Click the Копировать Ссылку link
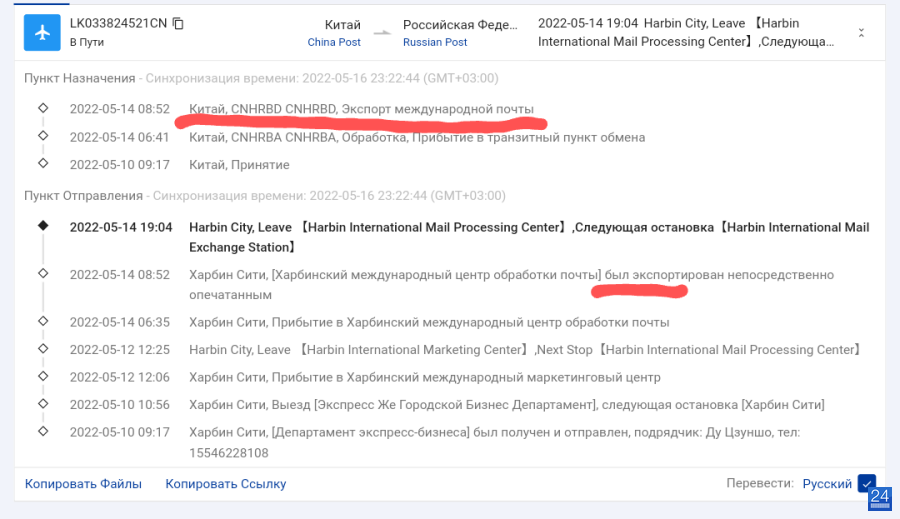 click(226, 483)
